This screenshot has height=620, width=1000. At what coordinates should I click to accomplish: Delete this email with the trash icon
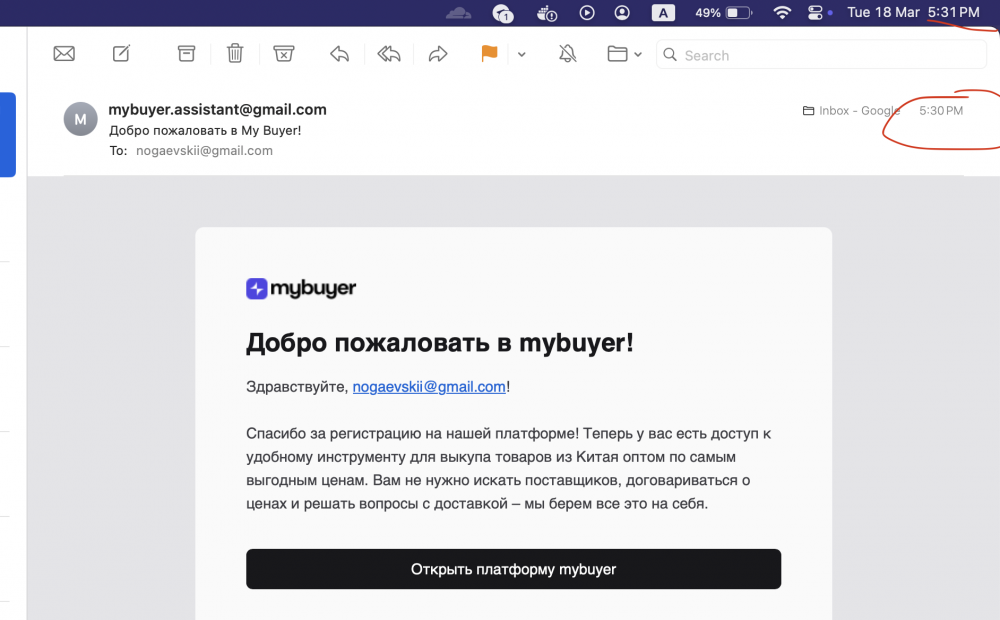(x=235, y=54)
